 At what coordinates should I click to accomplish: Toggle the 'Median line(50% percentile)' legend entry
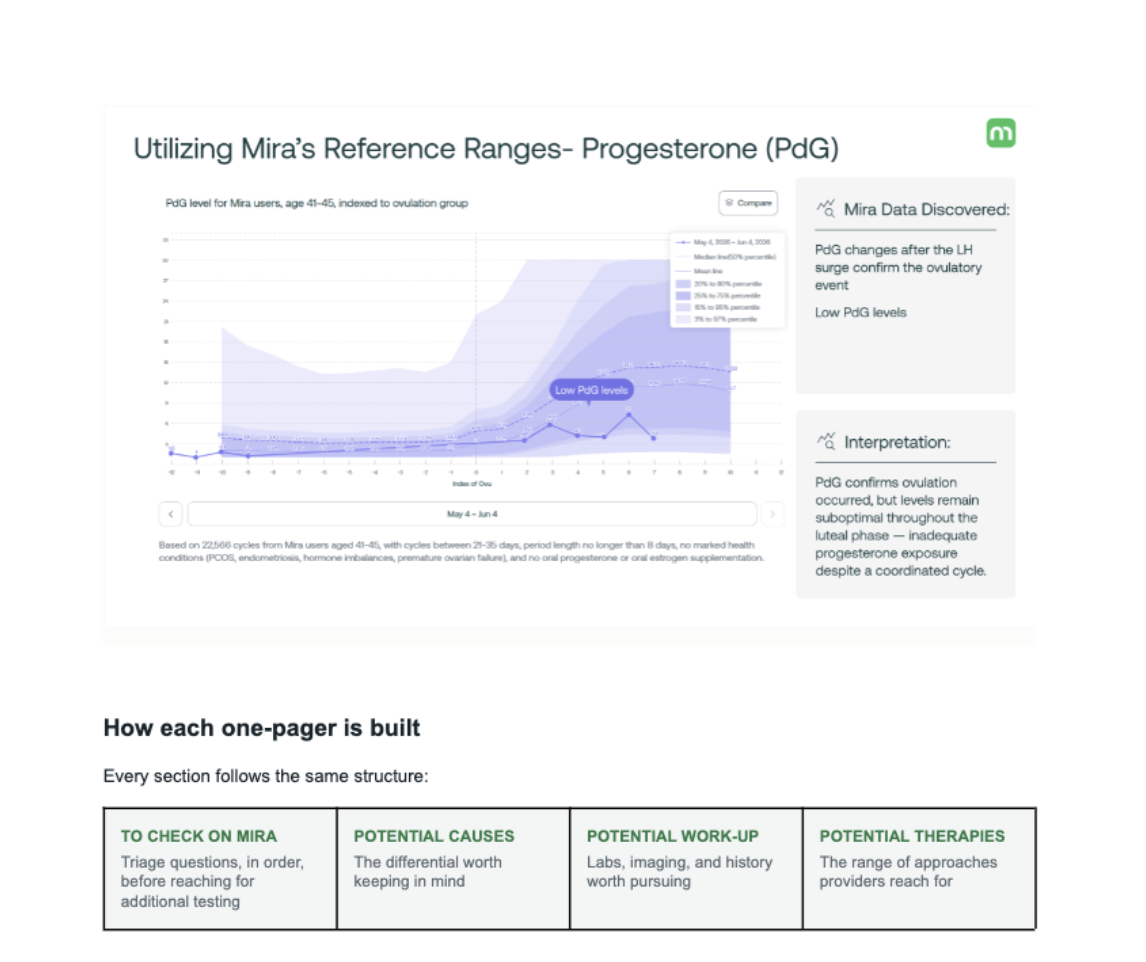click(x=726, y=257)
